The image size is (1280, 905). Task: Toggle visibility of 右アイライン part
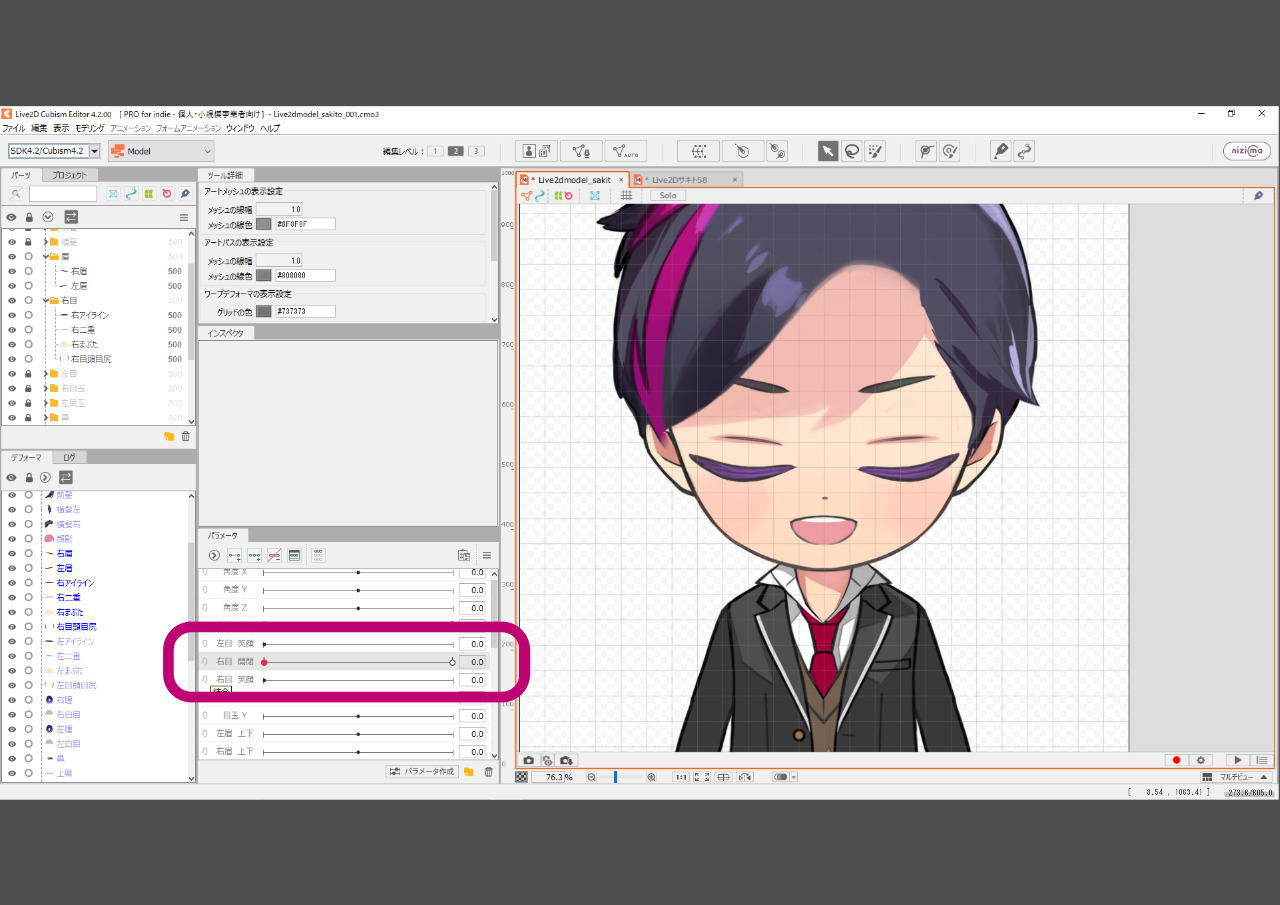12,315
